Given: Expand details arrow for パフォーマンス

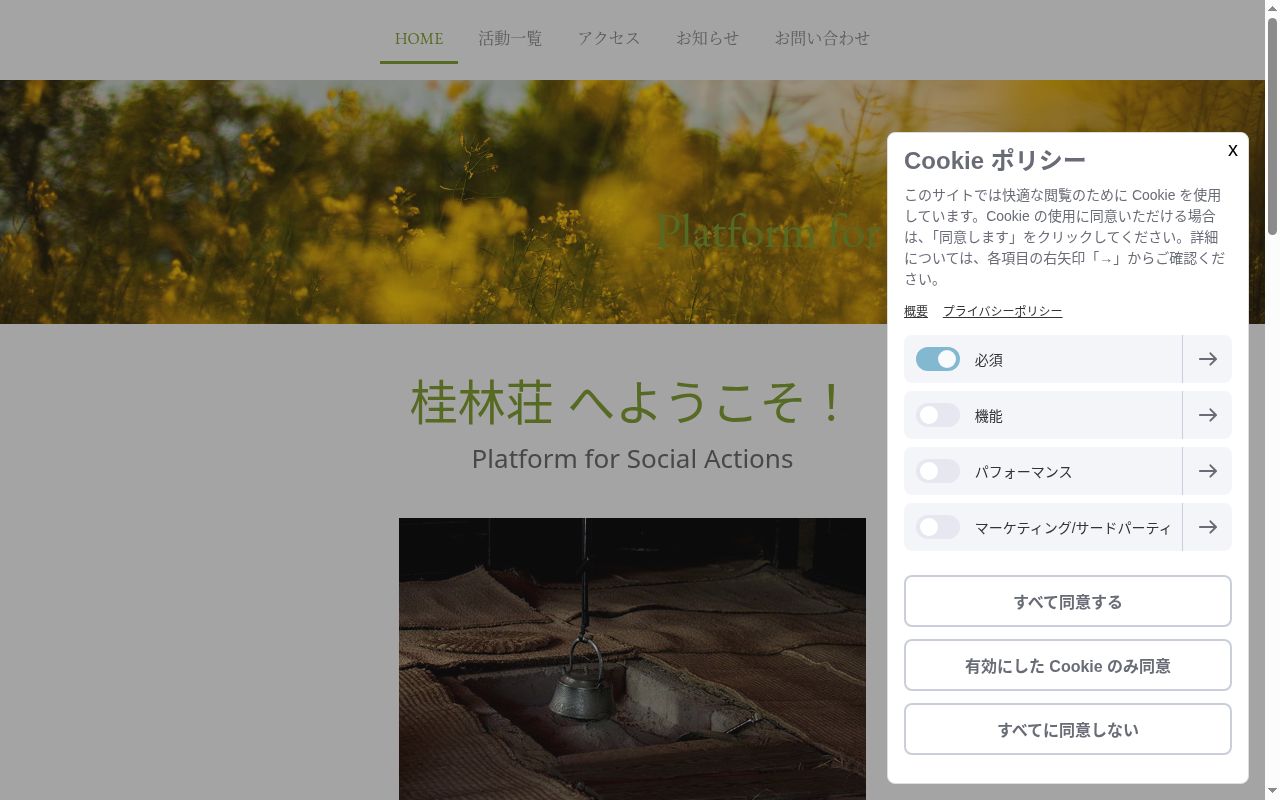Looking at the screenshot, I should [x=1207, y=471].
